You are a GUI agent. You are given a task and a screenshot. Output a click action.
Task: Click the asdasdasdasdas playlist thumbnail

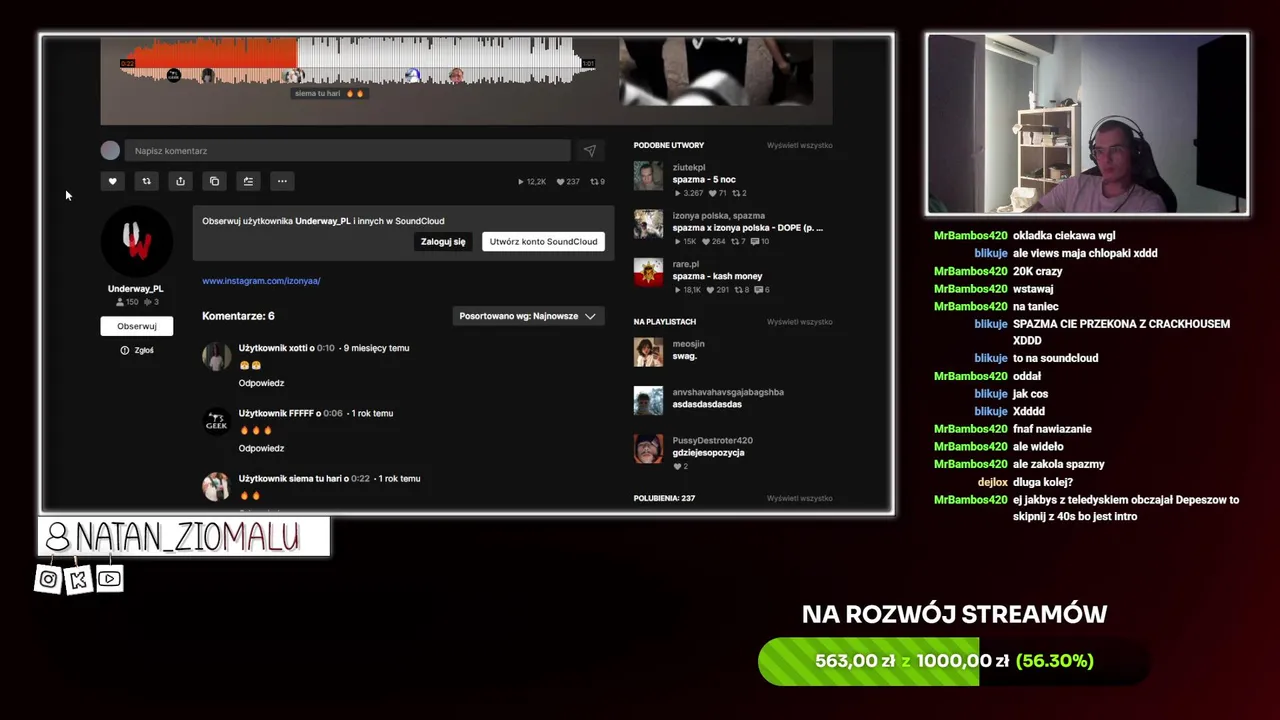point(648,400)
